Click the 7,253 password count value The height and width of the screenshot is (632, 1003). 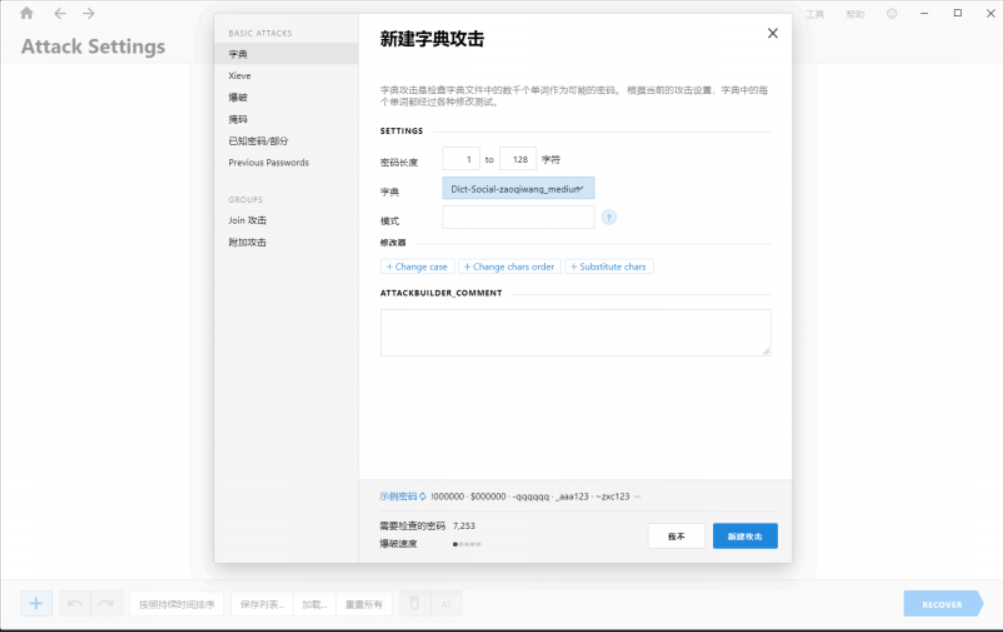pyautogui.click(x=464, y=526)
